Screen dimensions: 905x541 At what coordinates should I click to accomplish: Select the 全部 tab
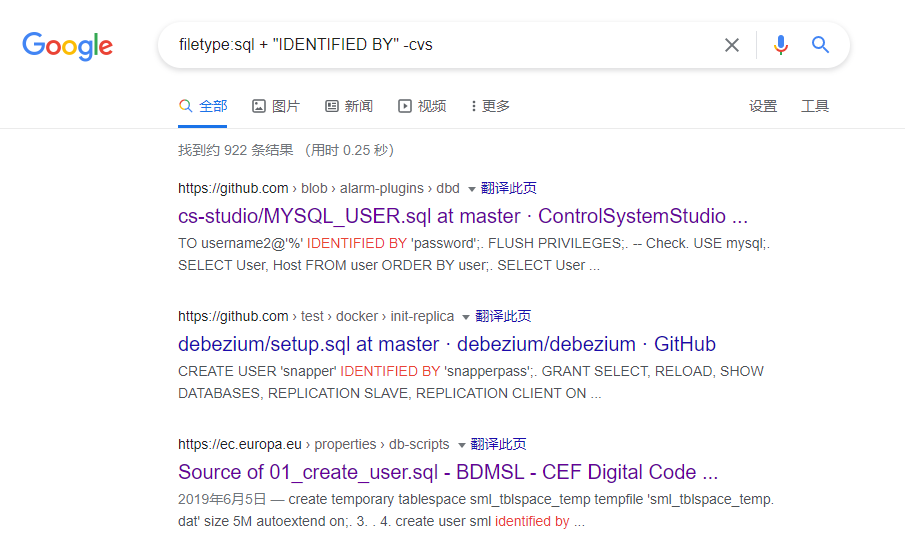click(203, 106)
